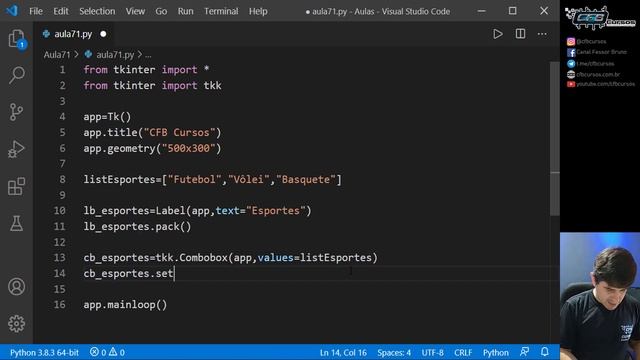Open the Help menu
Viewport: 640px width, 360px height.
(x=258, y=11)
